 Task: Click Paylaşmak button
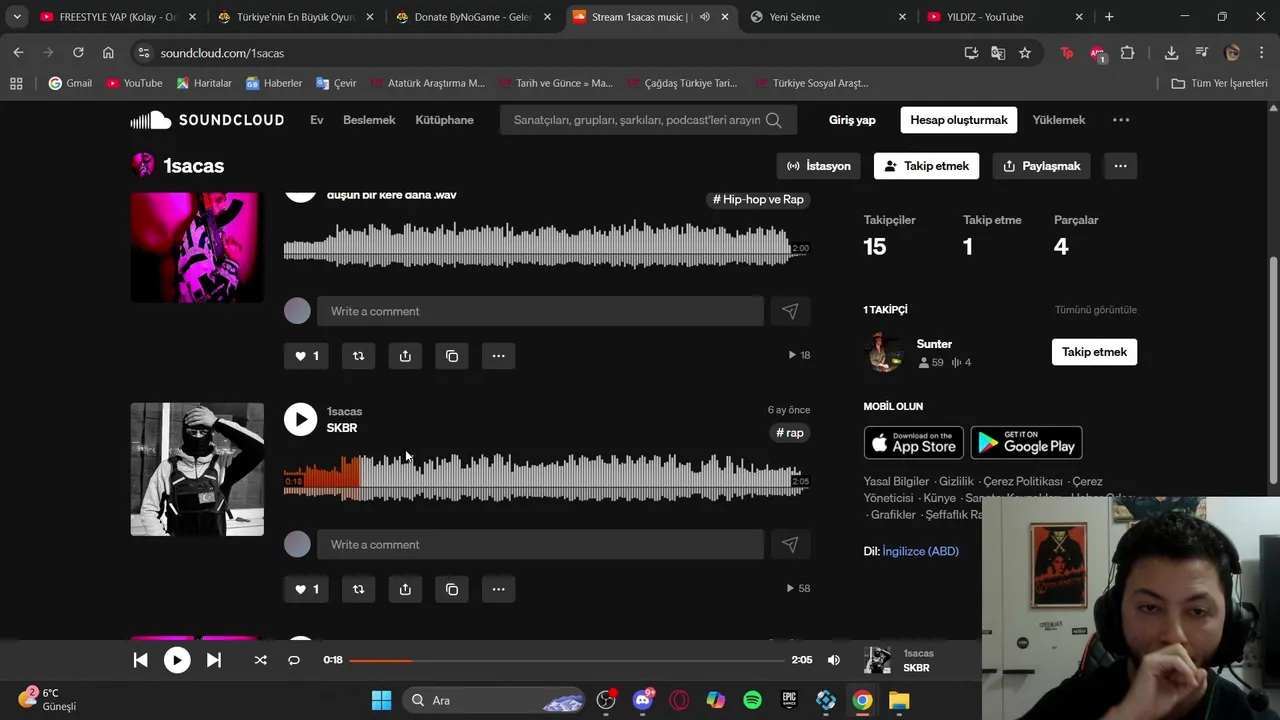tap(1042, 166)
